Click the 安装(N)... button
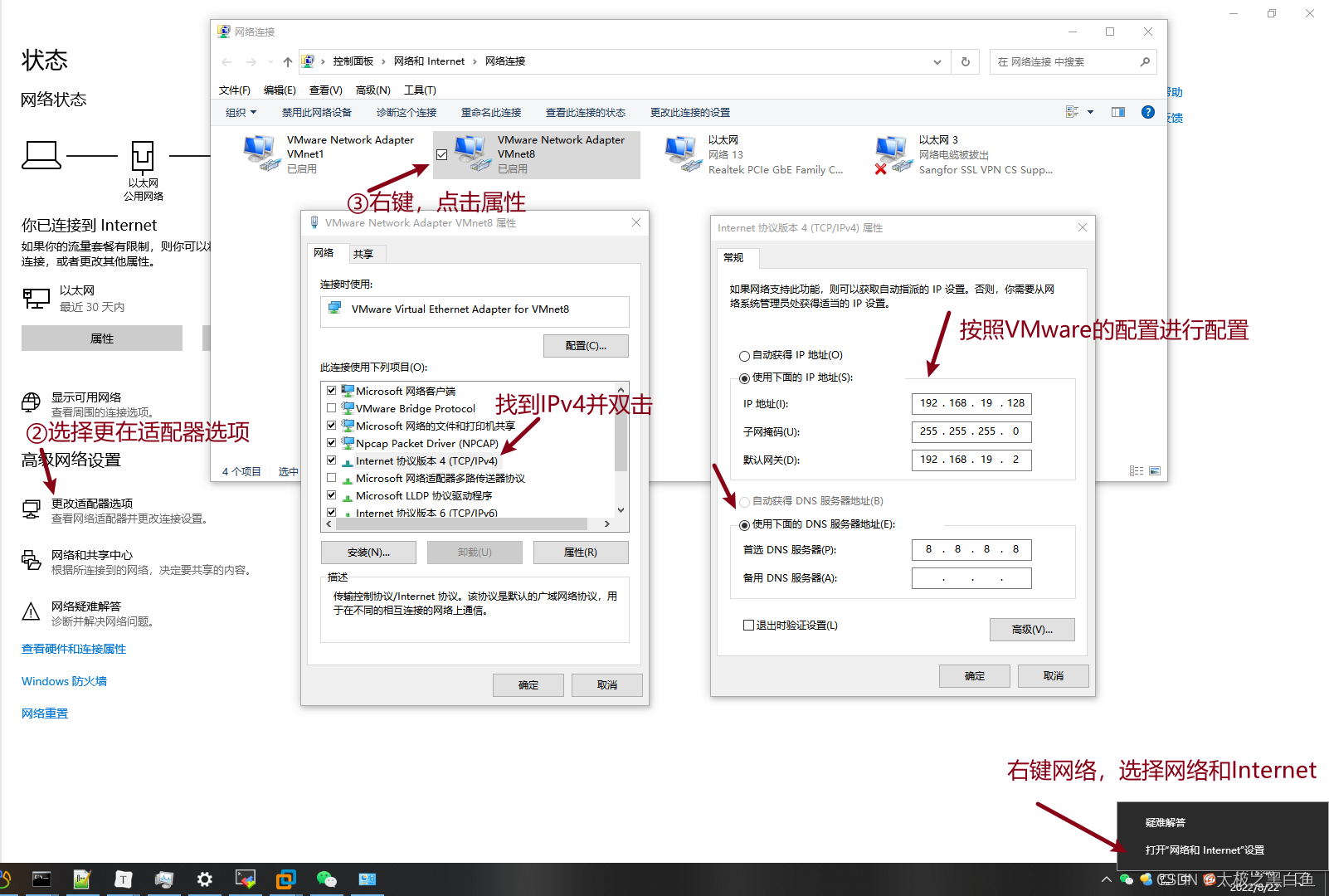This screenshot has width=1329, height=896. [368, 553]
